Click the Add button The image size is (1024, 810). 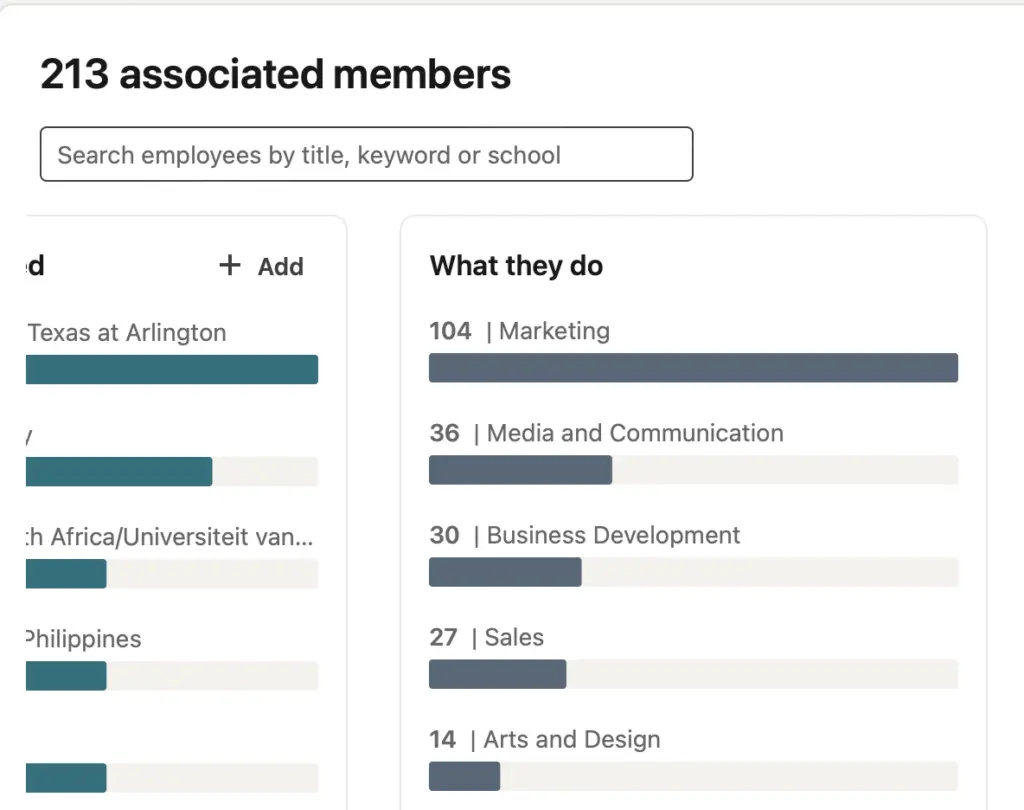coord(262,266)
